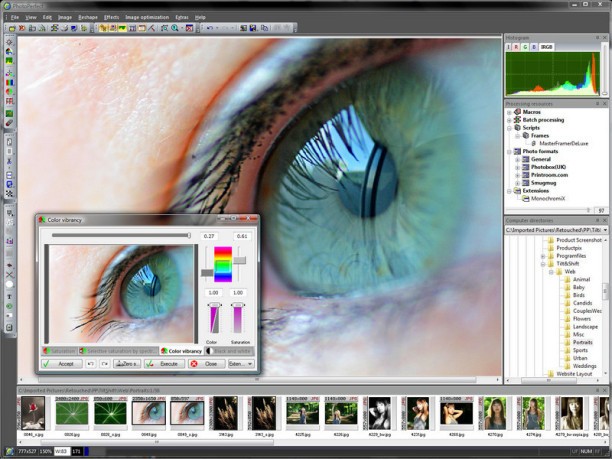
Task: Toggle the IRGB combined channel in the Histogram
Action: [x=546, y=47]
